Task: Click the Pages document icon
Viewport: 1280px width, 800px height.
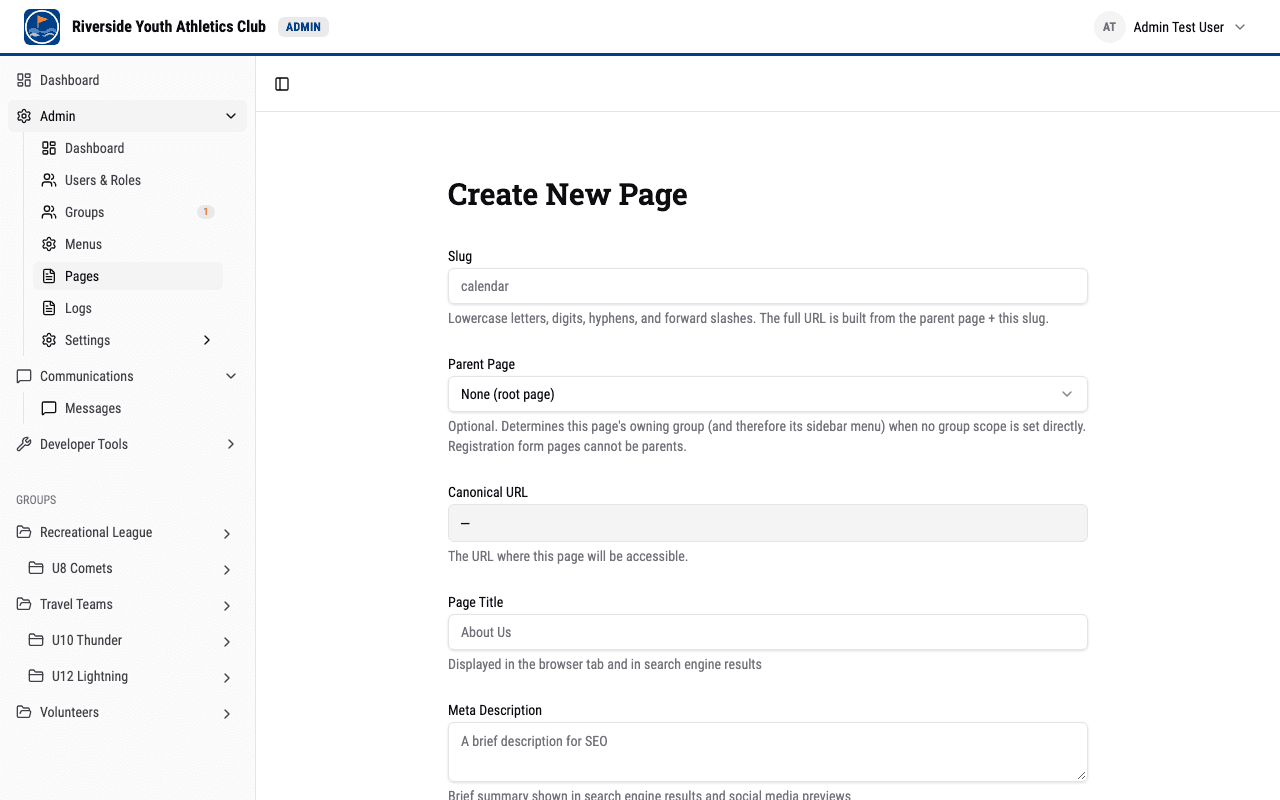Action: [x=49, y=276]
